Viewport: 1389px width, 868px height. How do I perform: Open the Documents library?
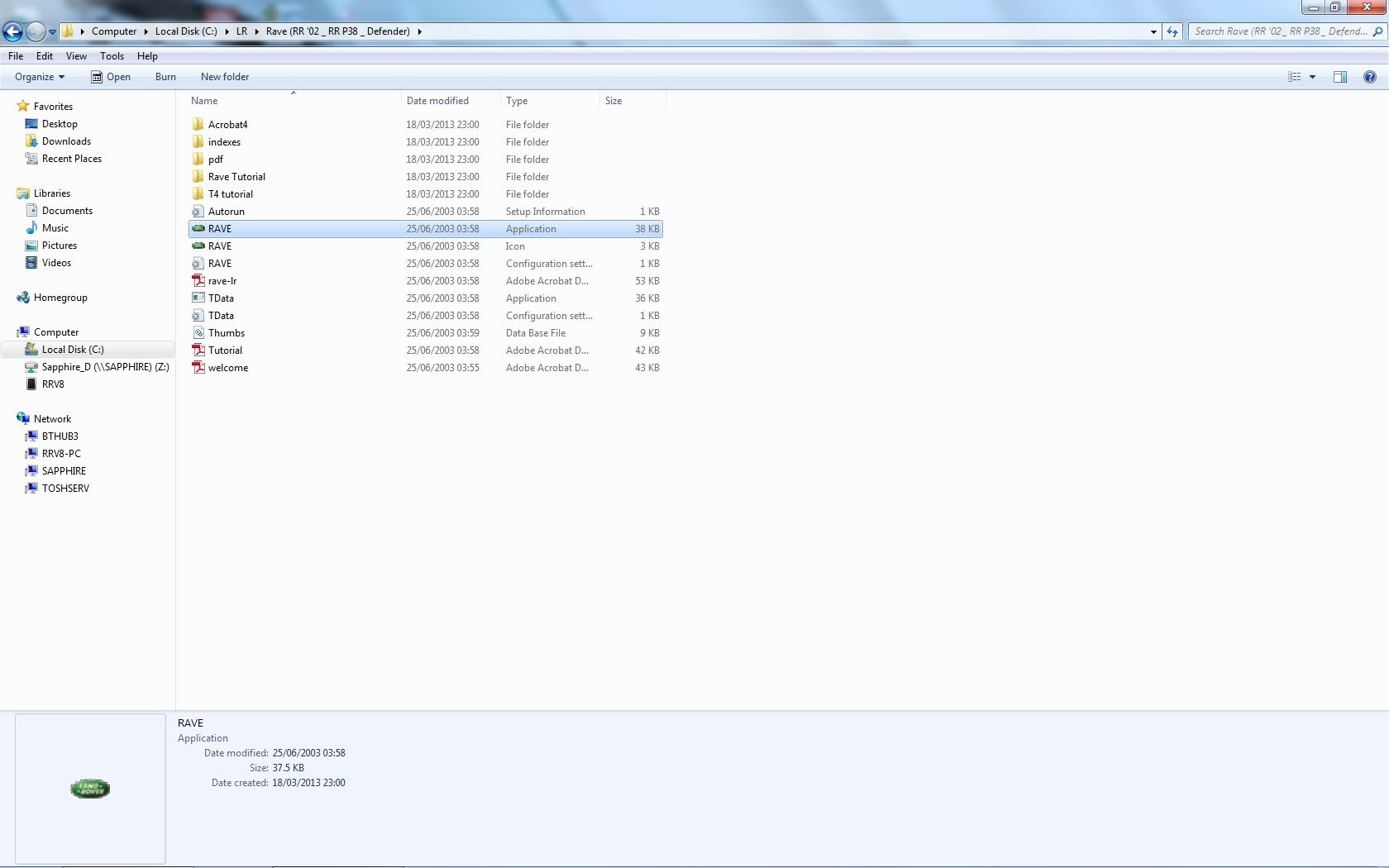(67, 211)
